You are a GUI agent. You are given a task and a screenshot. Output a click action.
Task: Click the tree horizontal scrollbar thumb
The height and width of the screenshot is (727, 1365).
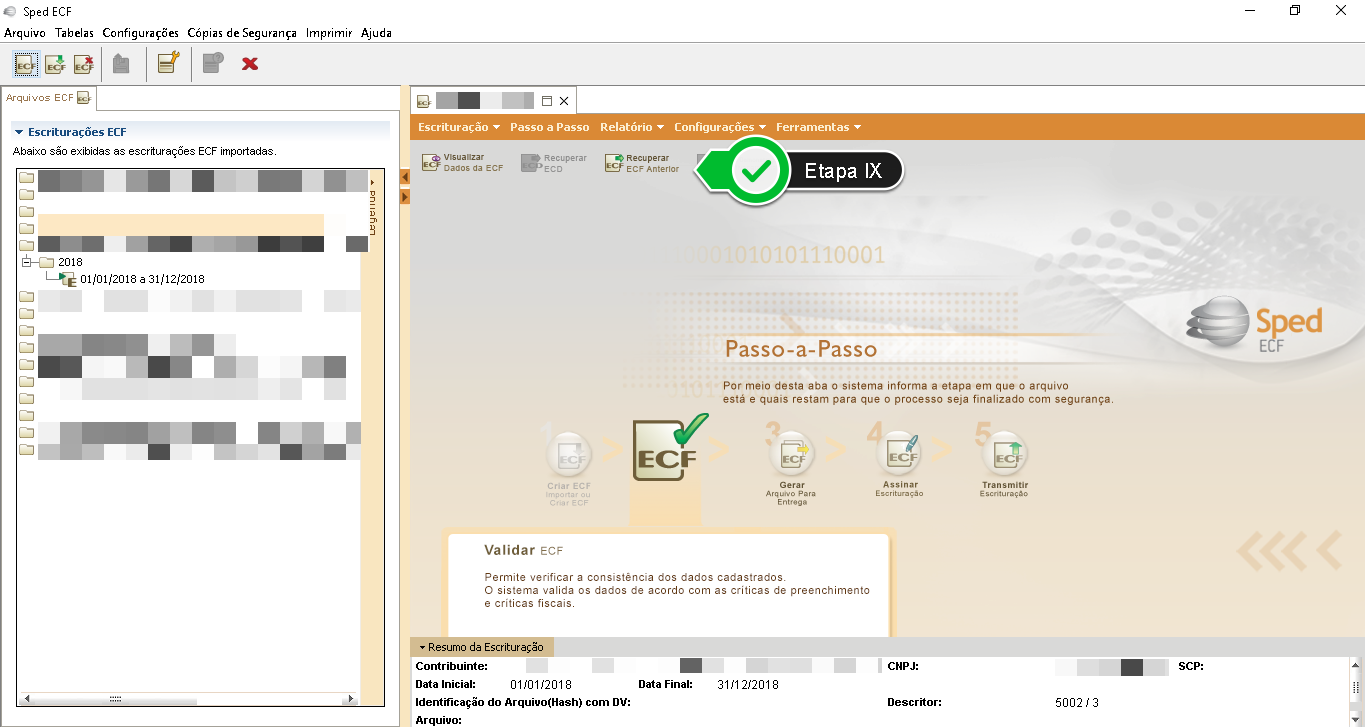coord(115,699)
